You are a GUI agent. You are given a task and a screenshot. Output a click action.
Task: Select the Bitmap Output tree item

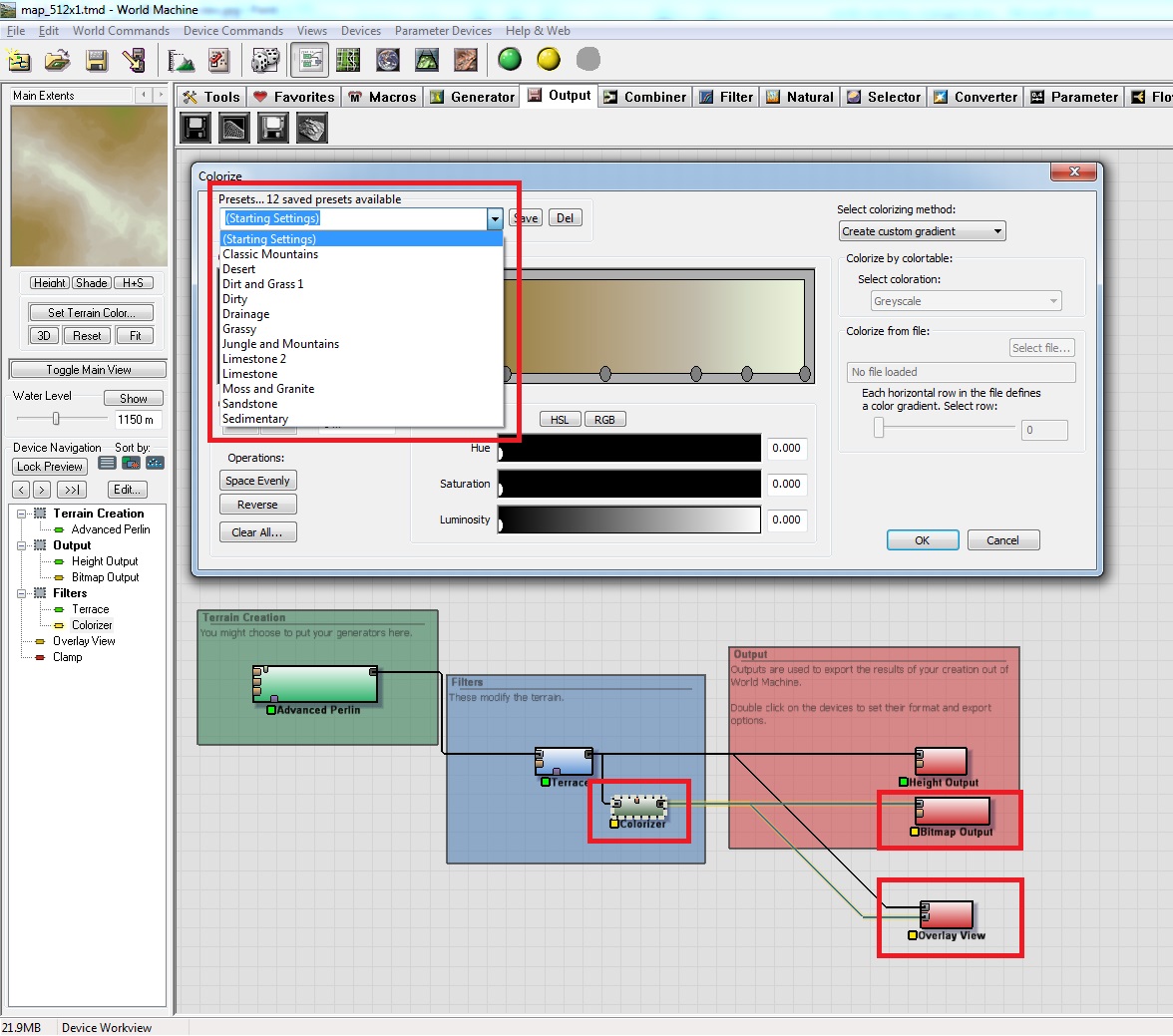[x=106, y=577]
